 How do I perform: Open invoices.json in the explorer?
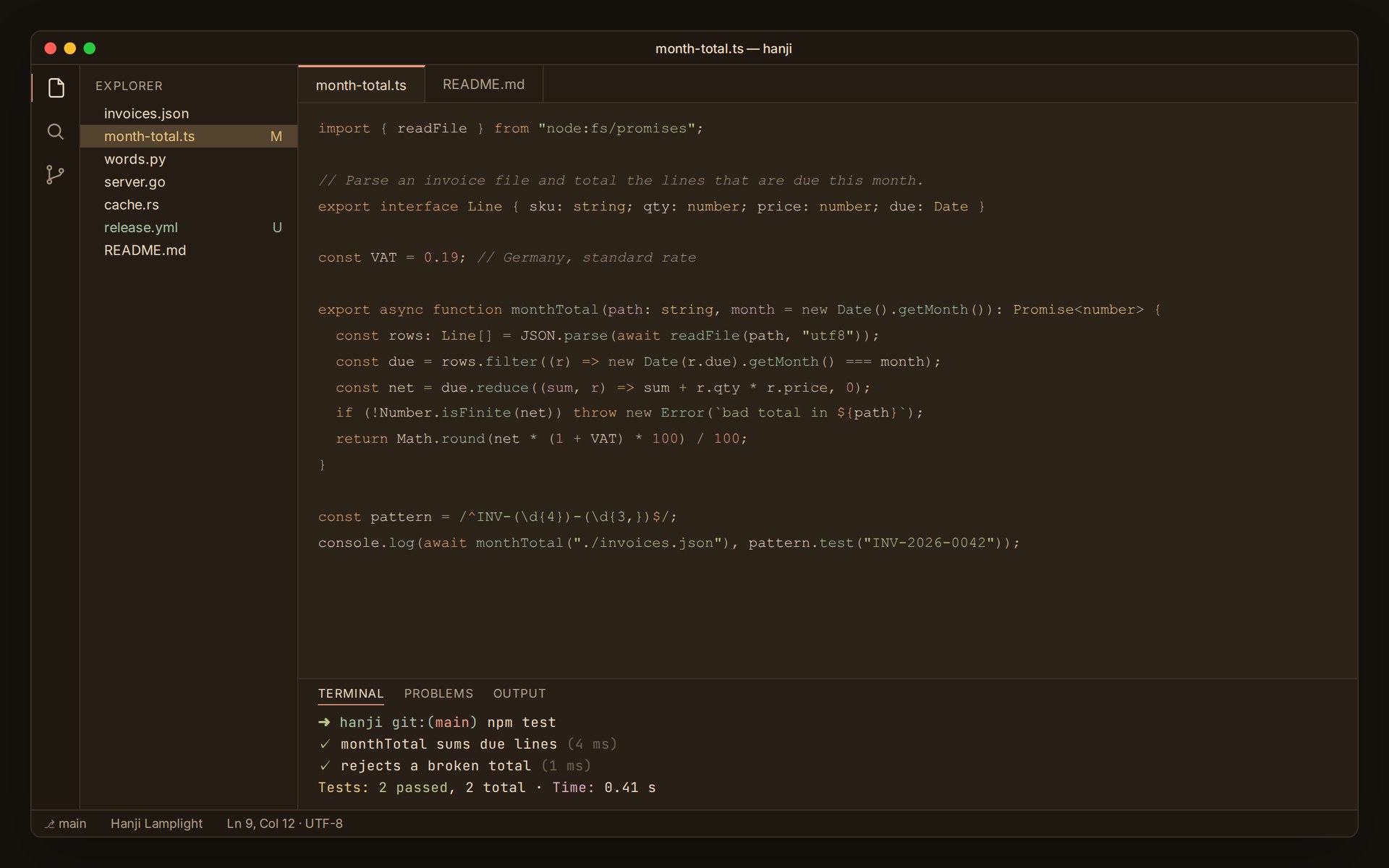(x=189, y=114)
